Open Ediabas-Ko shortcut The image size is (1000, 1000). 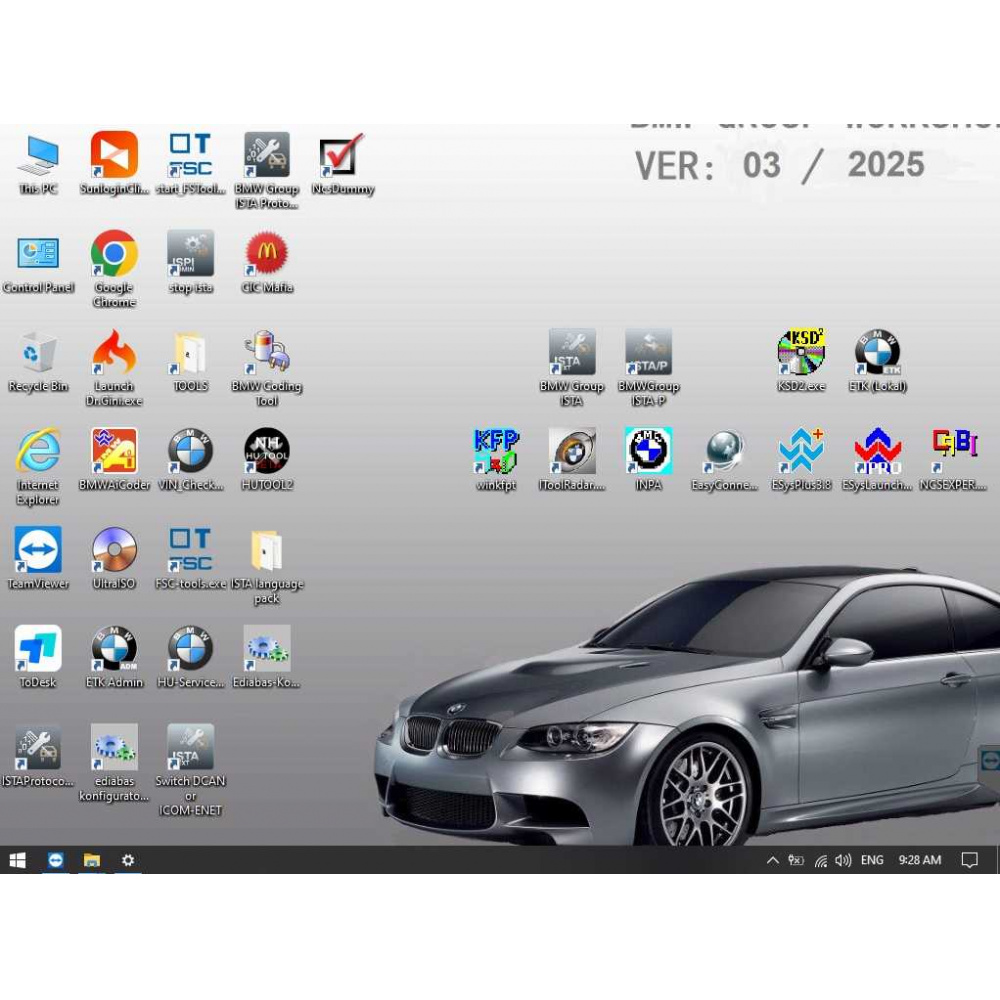(x=267, y=658)
